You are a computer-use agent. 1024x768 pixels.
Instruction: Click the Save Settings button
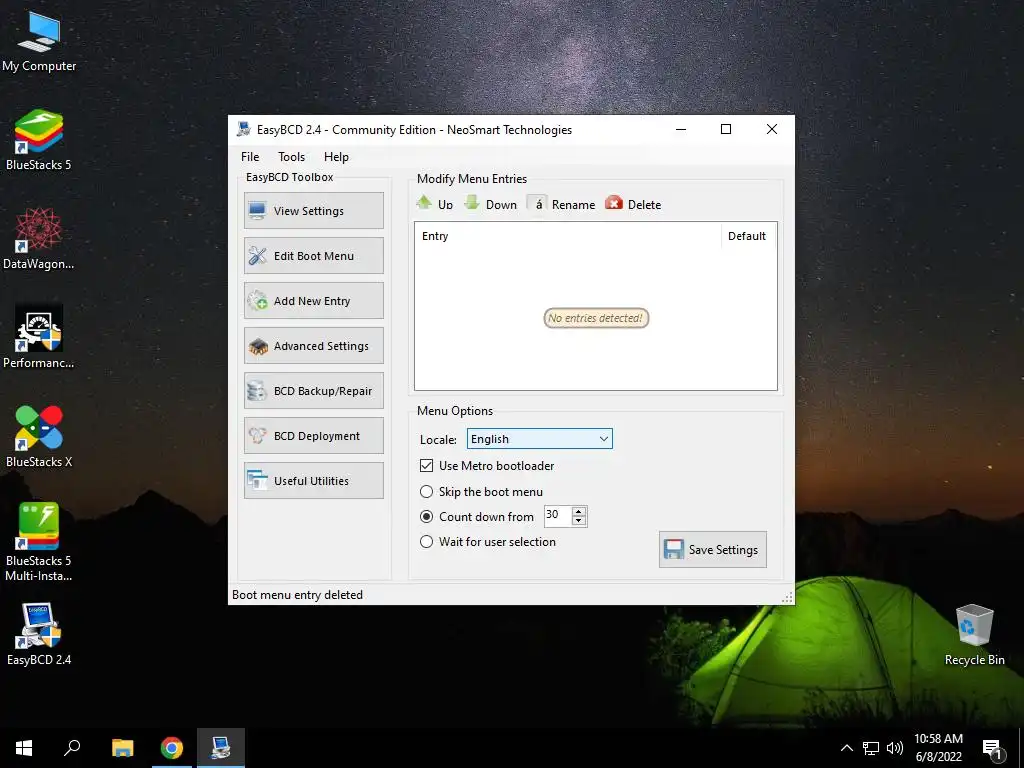(712, 549)
